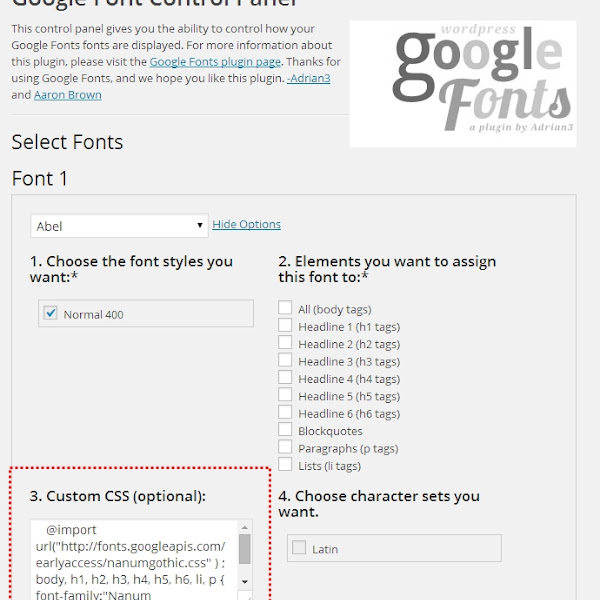Click the Hide Options link
Screen dimensions: 600x600
246,224
